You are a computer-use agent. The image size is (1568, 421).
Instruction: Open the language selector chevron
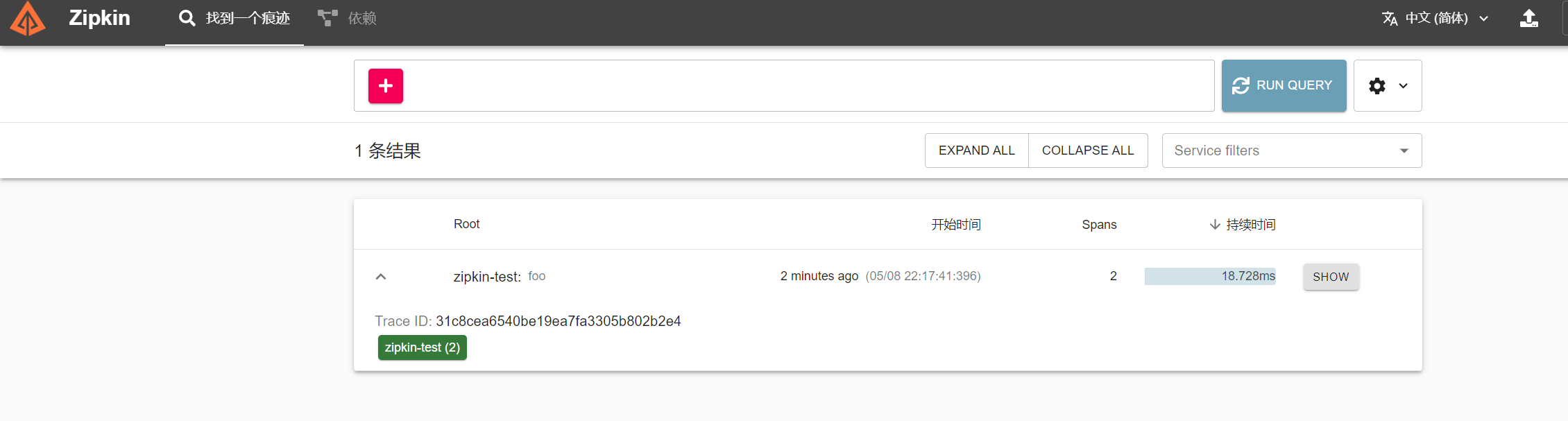[1484, 19]
